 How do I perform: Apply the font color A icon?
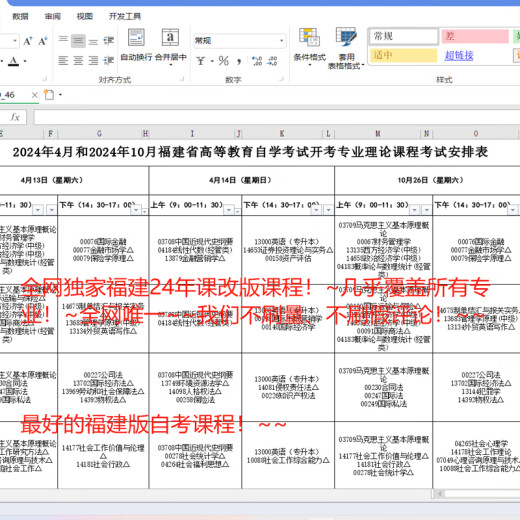click(13, 61)
